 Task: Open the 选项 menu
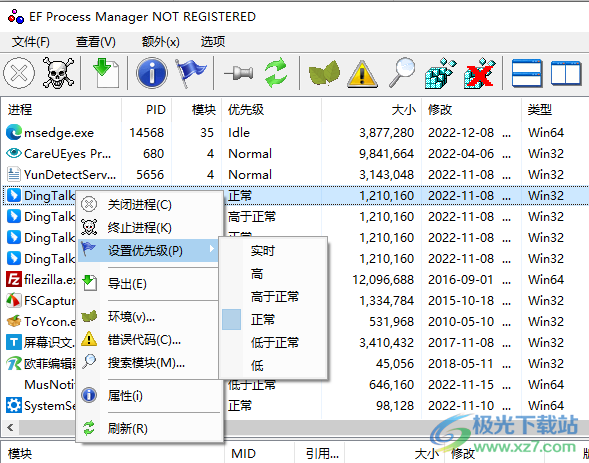[213, 41]
